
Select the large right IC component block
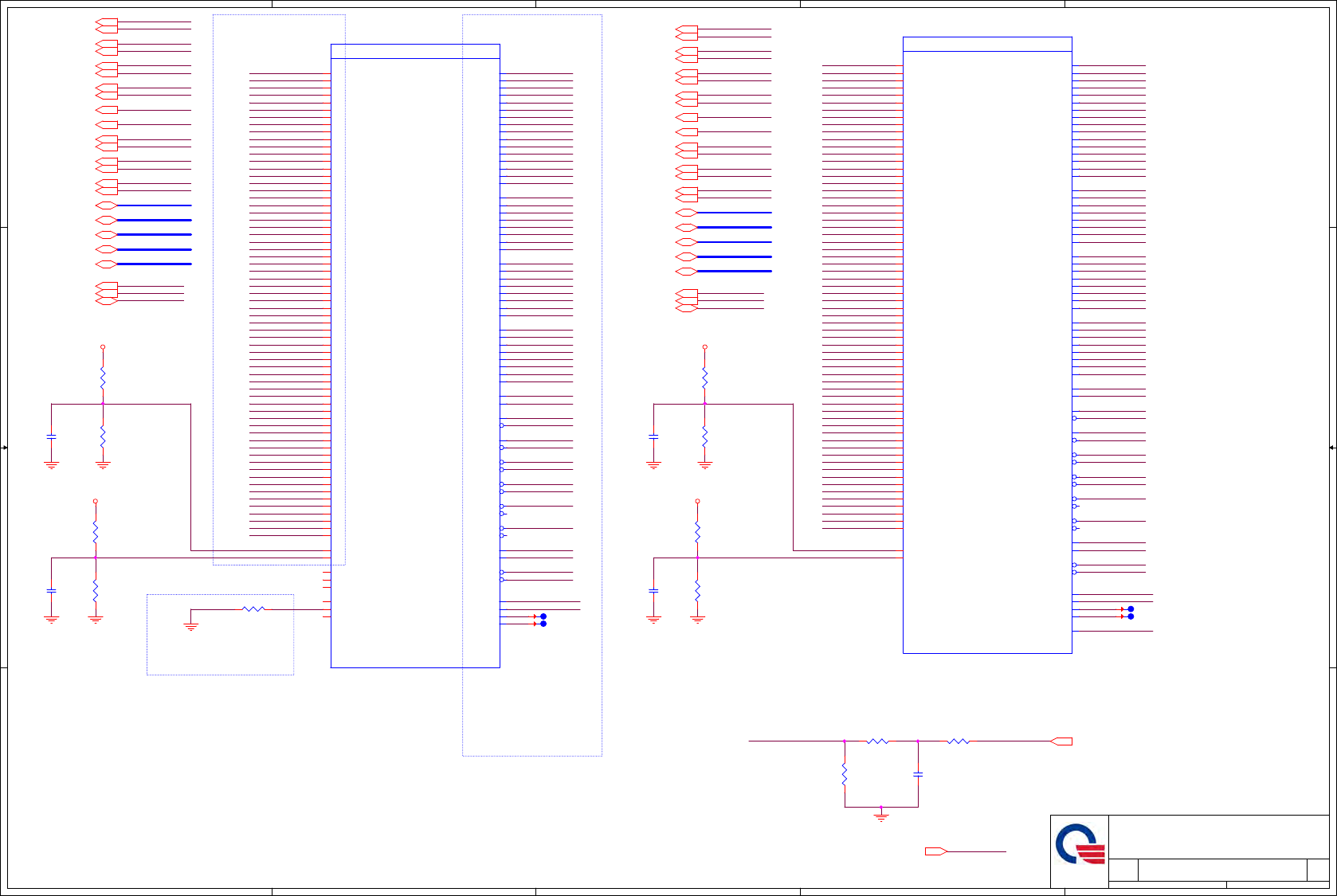pyautogui.click(x=987, y=345)
